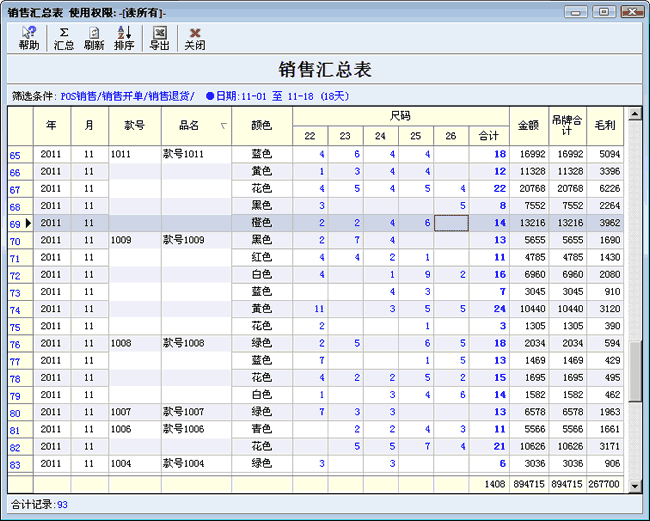Image resolution: width=650 pixels, height=521 pixels.
Task: Click the vertical scrollbar thumb
Action: click(635, 371)
